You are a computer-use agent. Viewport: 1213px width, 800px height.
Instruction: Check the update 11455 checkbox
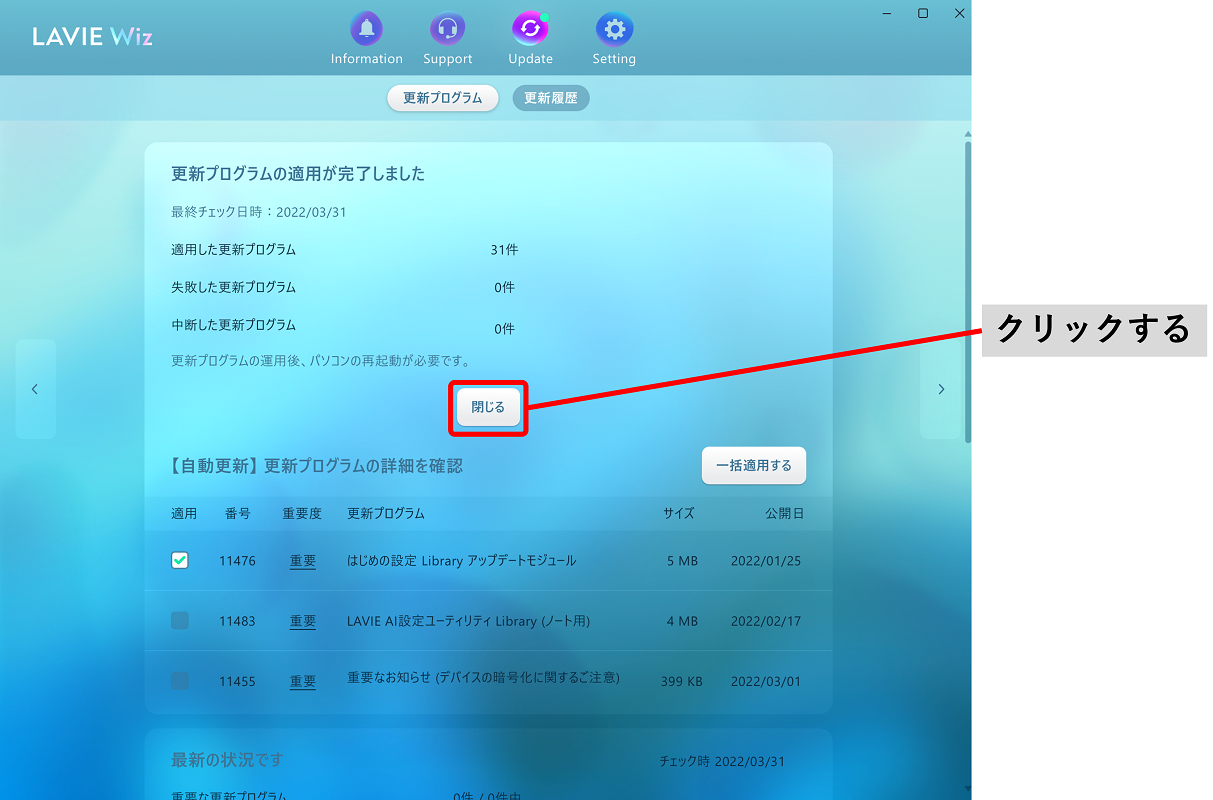tap(180, 681)
